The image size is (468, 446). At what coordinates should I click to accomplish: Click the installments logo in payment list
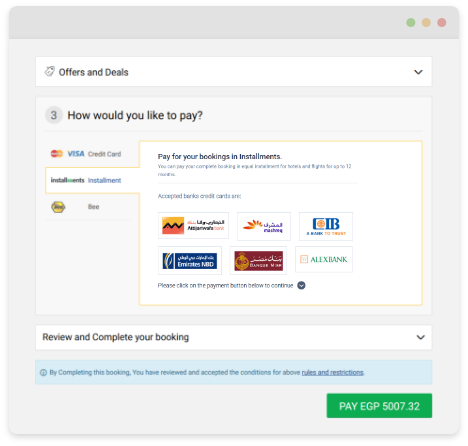point(68,180)
